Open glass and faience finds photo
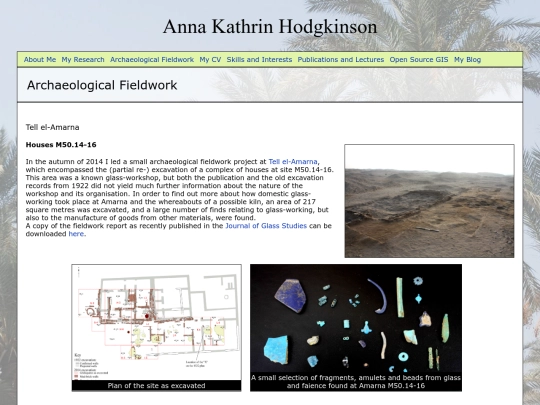 356,319
